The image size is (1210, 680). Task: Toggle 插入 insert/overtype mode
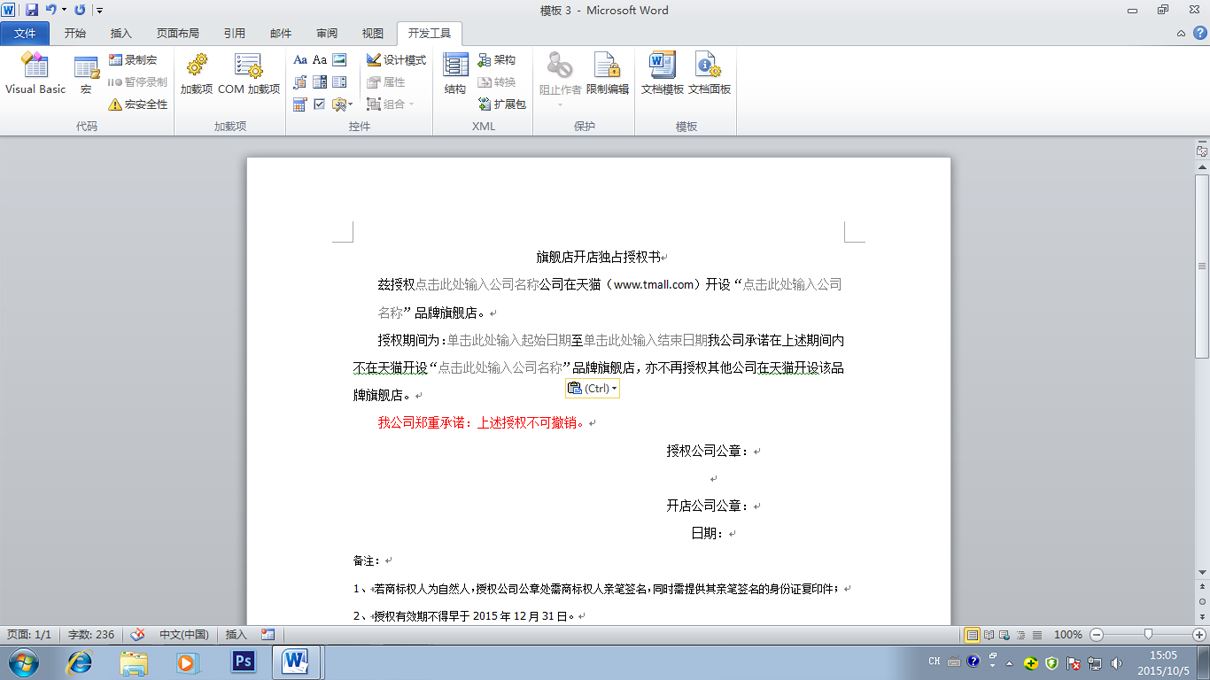[236, 634]
